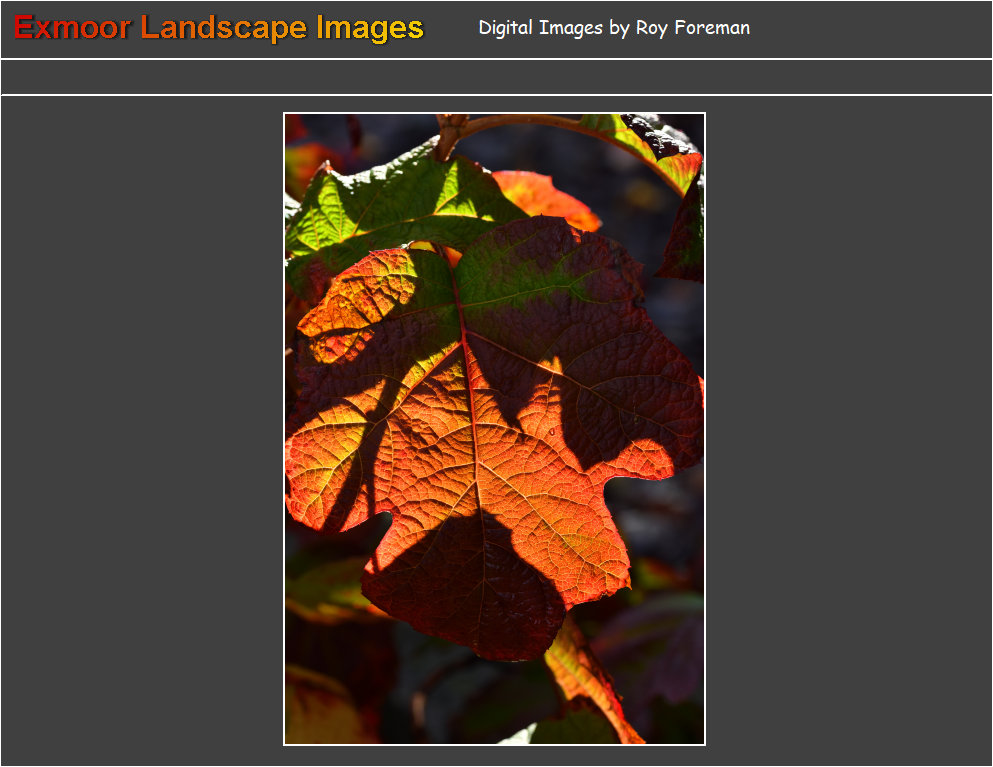Screen dimensions: 993x767
Task: Click the gray page background right of photo
Action: pyautogui.click(x=850, y=430)
